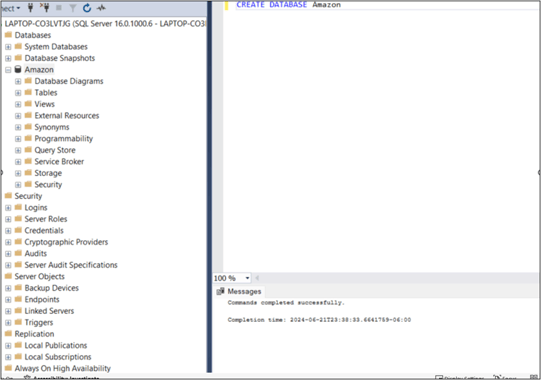The width and height of the screenshot is (541, 380).
Task: Click the Amazon database cylinder icon
Action: pos(18,69)
